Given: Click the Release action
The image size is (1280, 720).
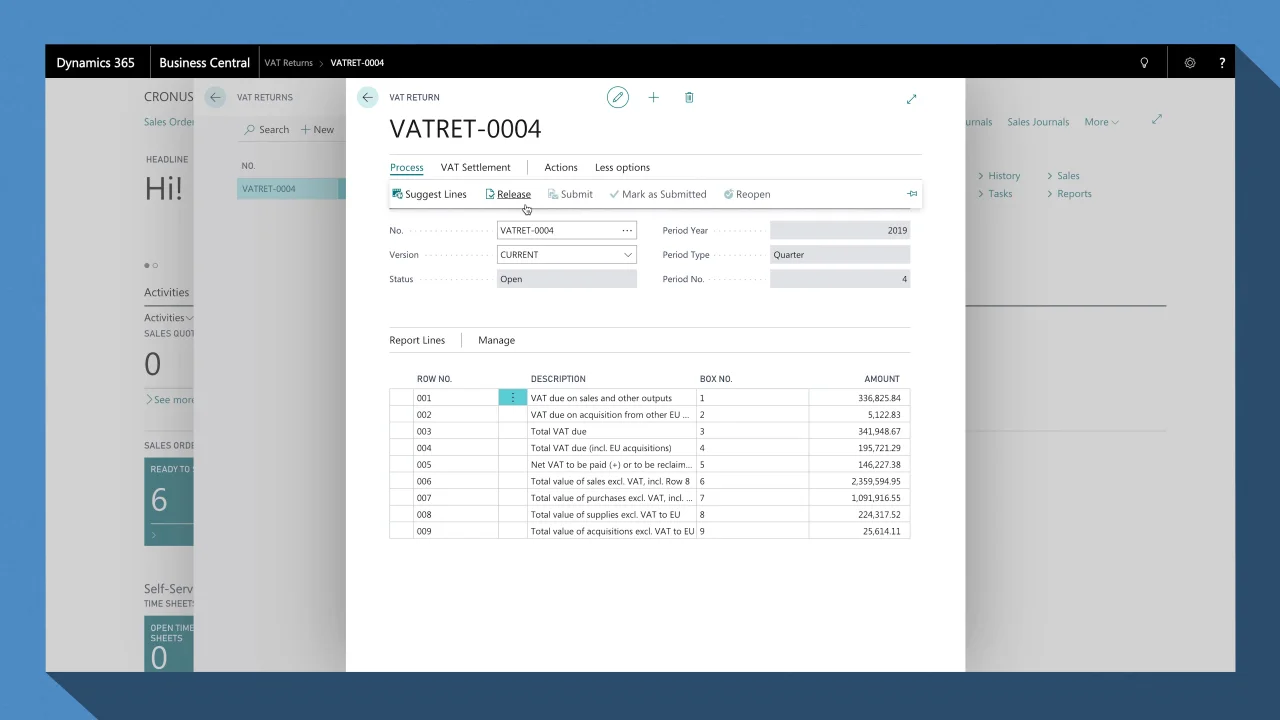Looking at the screenshot, I should (508, 194).
